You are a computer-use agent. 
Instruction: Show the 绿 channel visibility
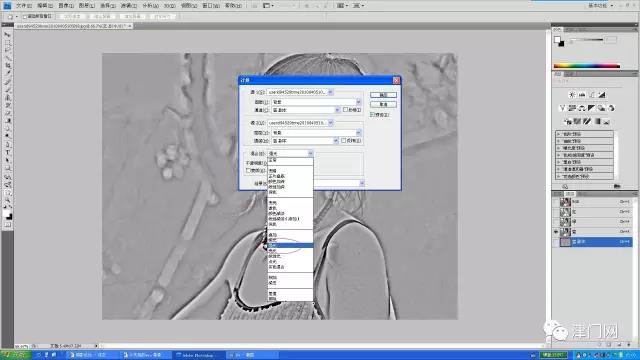(x=556, y=222)
